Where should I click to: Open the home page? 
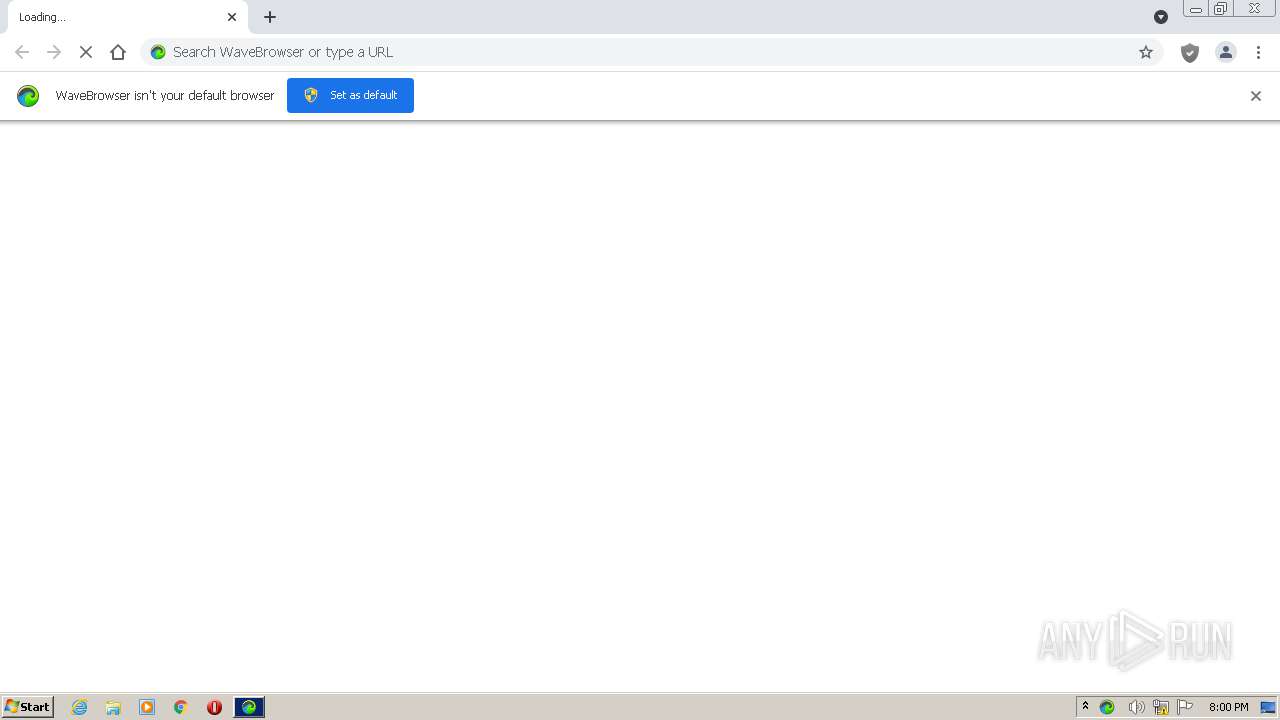click(x=118, y=52)
